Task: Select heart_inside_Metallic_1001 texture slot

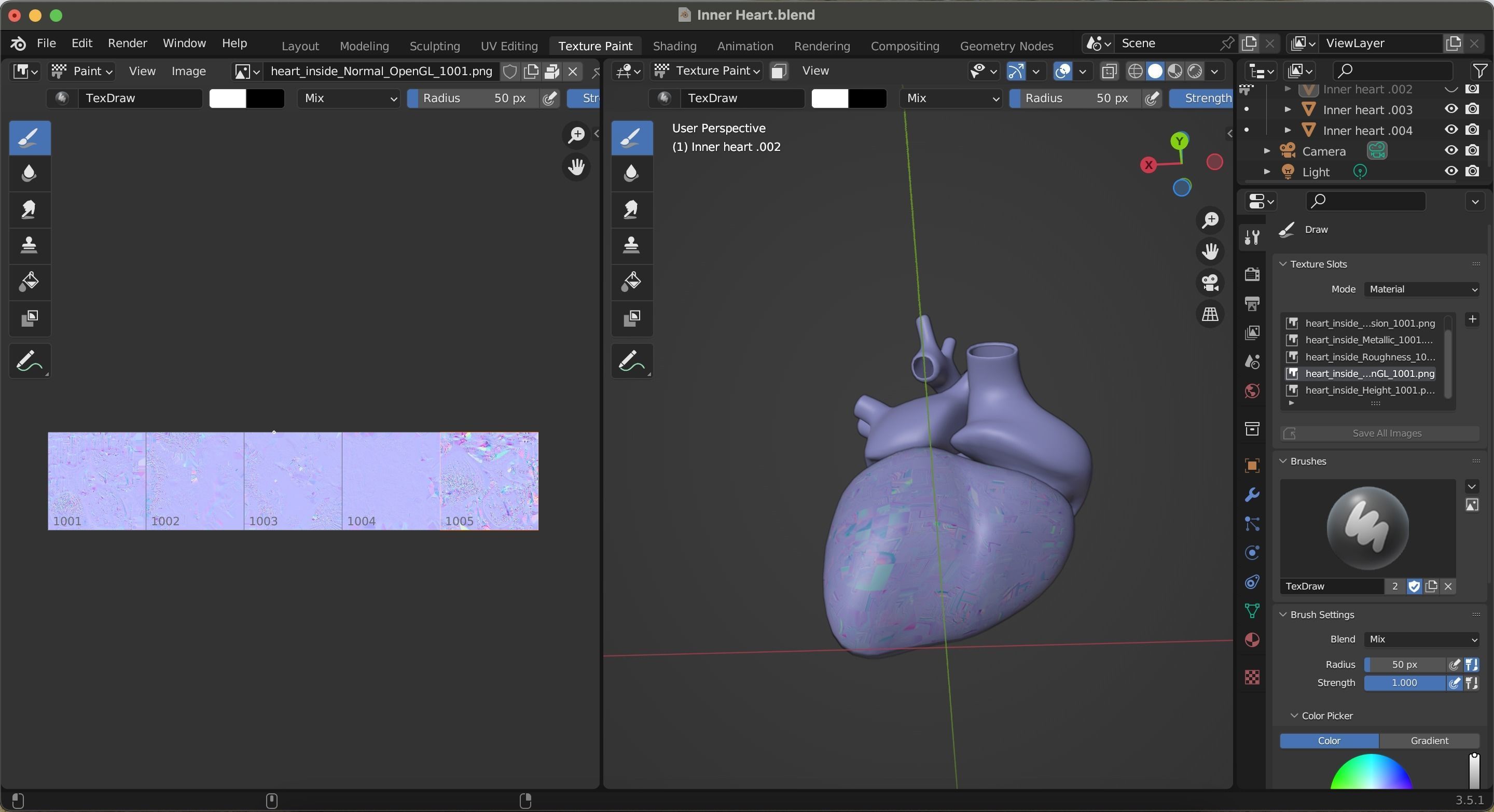Action: (1361, 340)
